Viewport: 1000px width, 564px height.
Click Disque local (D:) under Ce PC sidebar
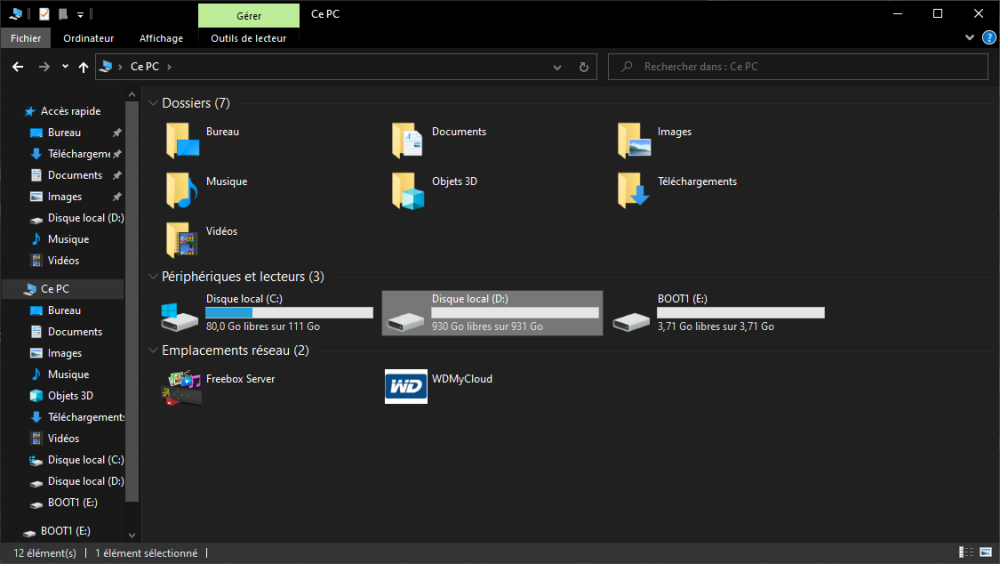point(85,481)
